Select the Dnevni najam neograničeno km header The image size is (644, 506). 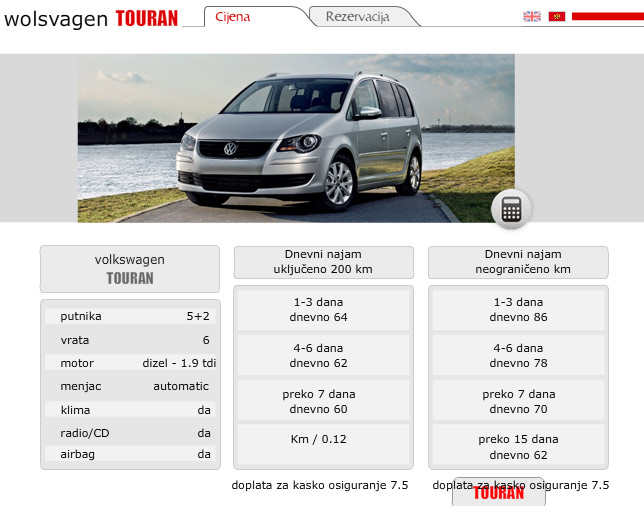point(518,262)
